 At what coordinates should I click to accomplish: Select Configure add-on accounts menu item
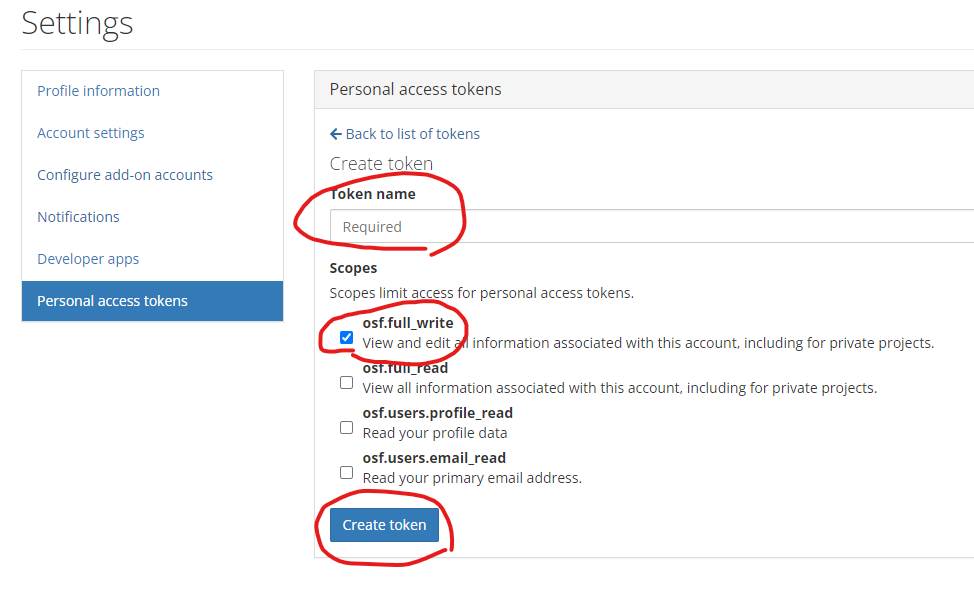pos(125,175)
